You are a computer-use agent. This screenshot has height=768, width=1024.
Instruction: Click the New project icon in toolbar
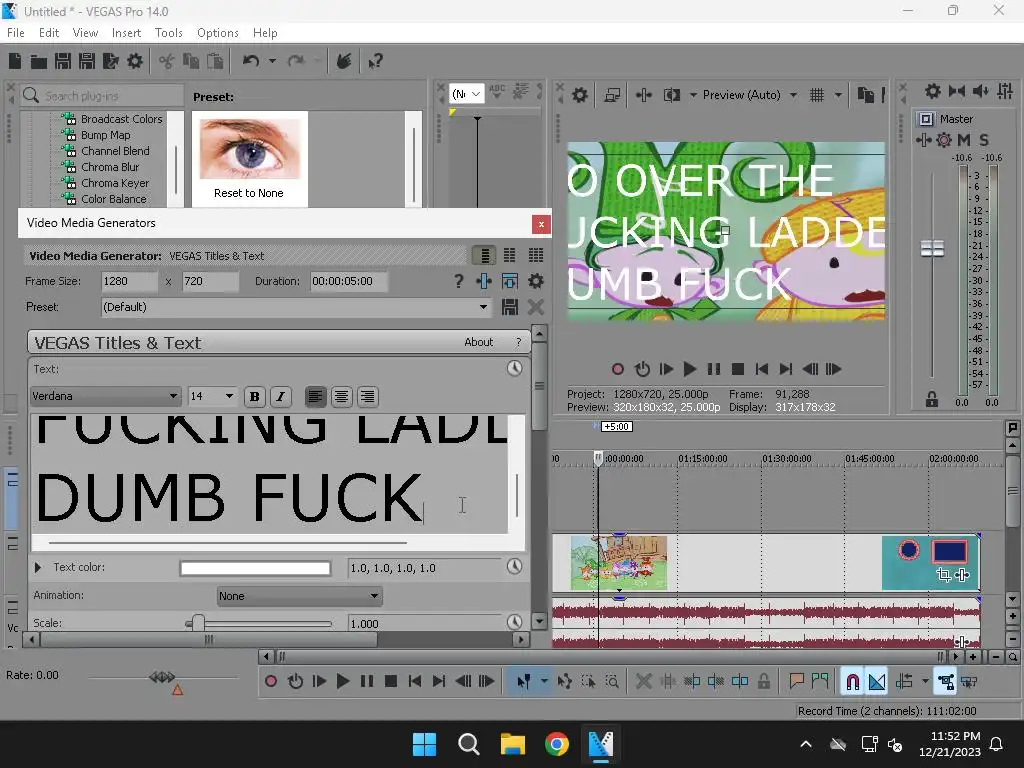15,61
